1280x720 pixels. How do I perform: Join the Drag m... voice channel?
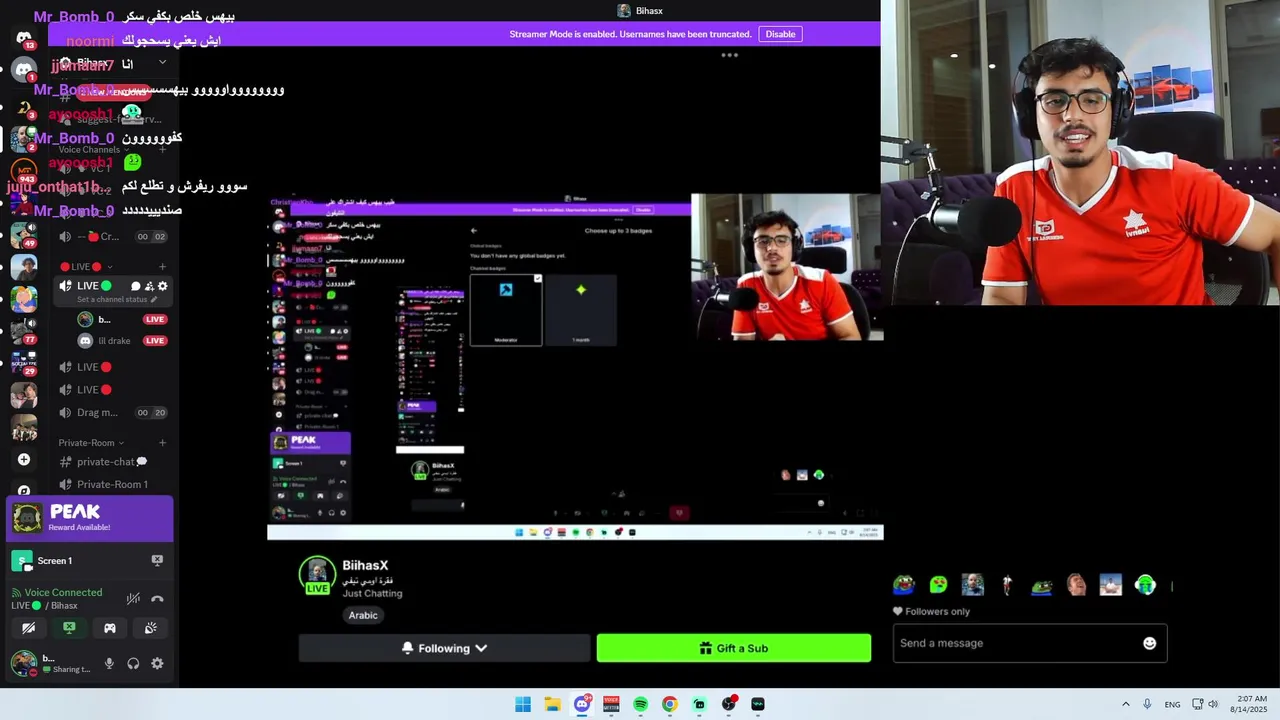pyautogui.click(x=112, y=412)
